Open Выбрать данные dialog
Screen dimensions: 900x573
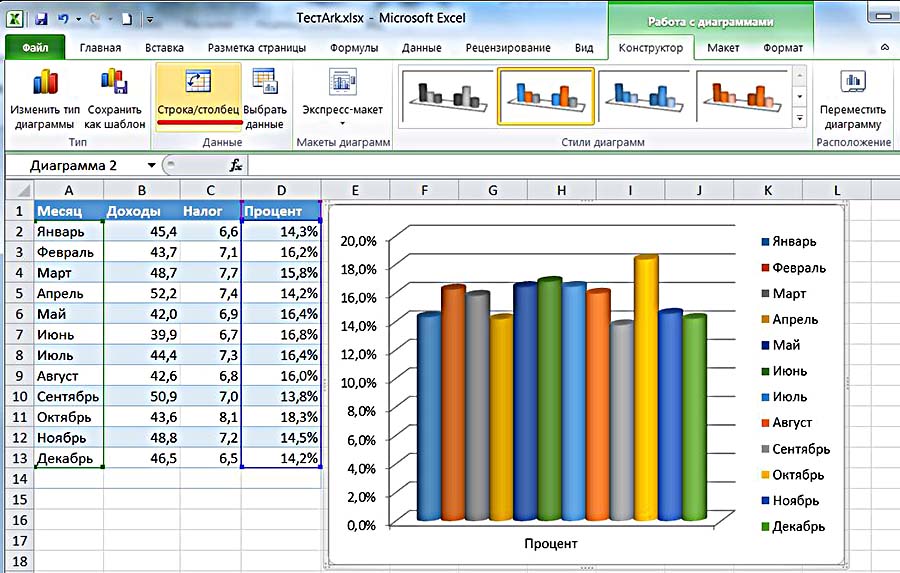pyautogui.click(x=265, y=85)
